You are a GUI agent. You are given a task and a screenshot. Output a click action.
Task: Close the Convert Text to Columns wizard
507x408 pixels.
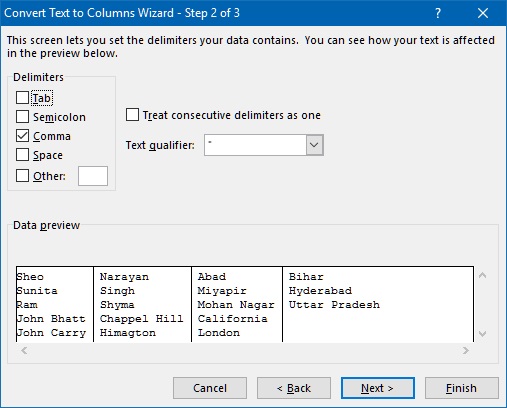tap(483, 13)
